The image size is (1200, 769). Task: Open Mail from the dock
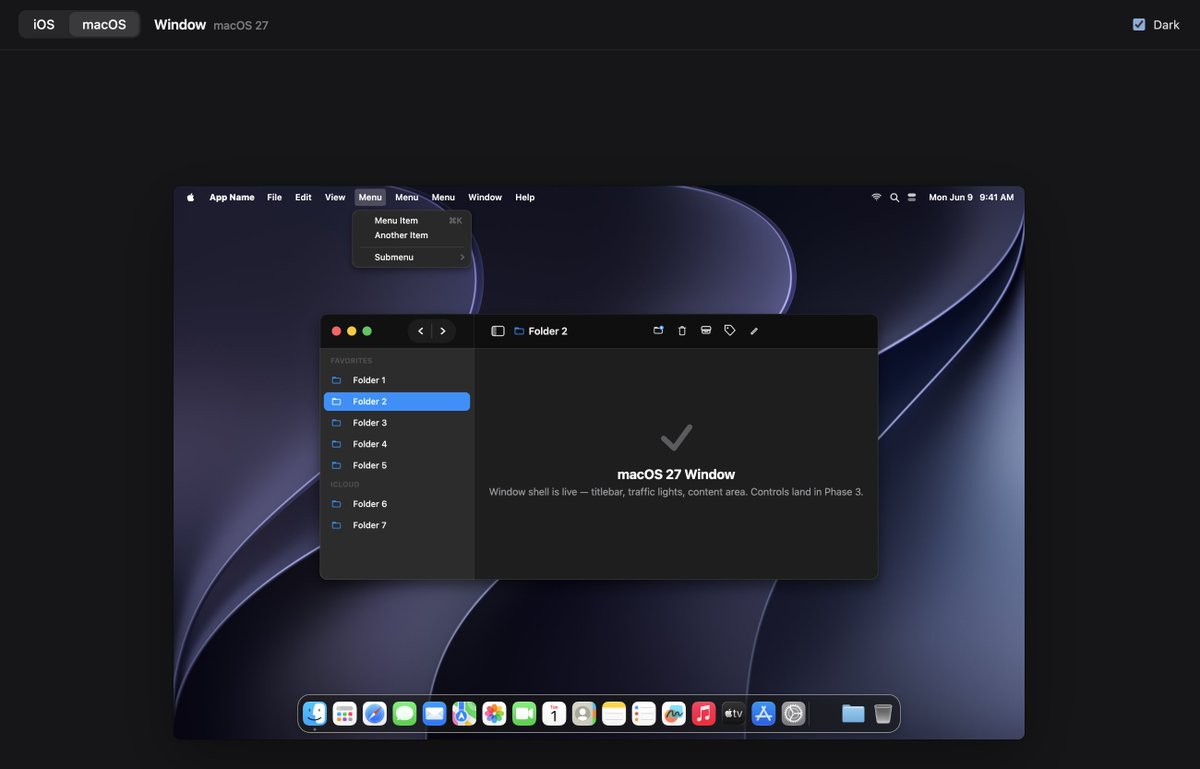pos(434,713)
